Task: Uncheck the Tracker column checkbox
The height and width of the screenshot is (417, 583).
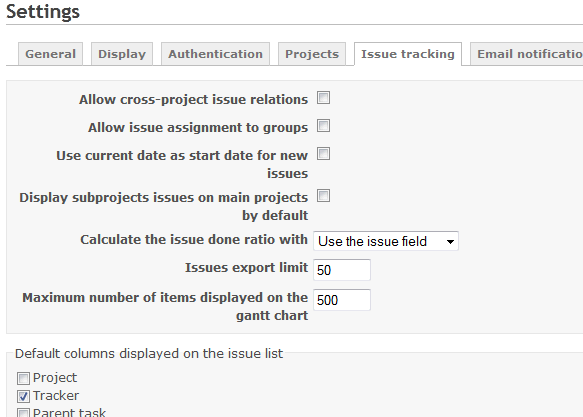Action: click(x=23, y=397)
